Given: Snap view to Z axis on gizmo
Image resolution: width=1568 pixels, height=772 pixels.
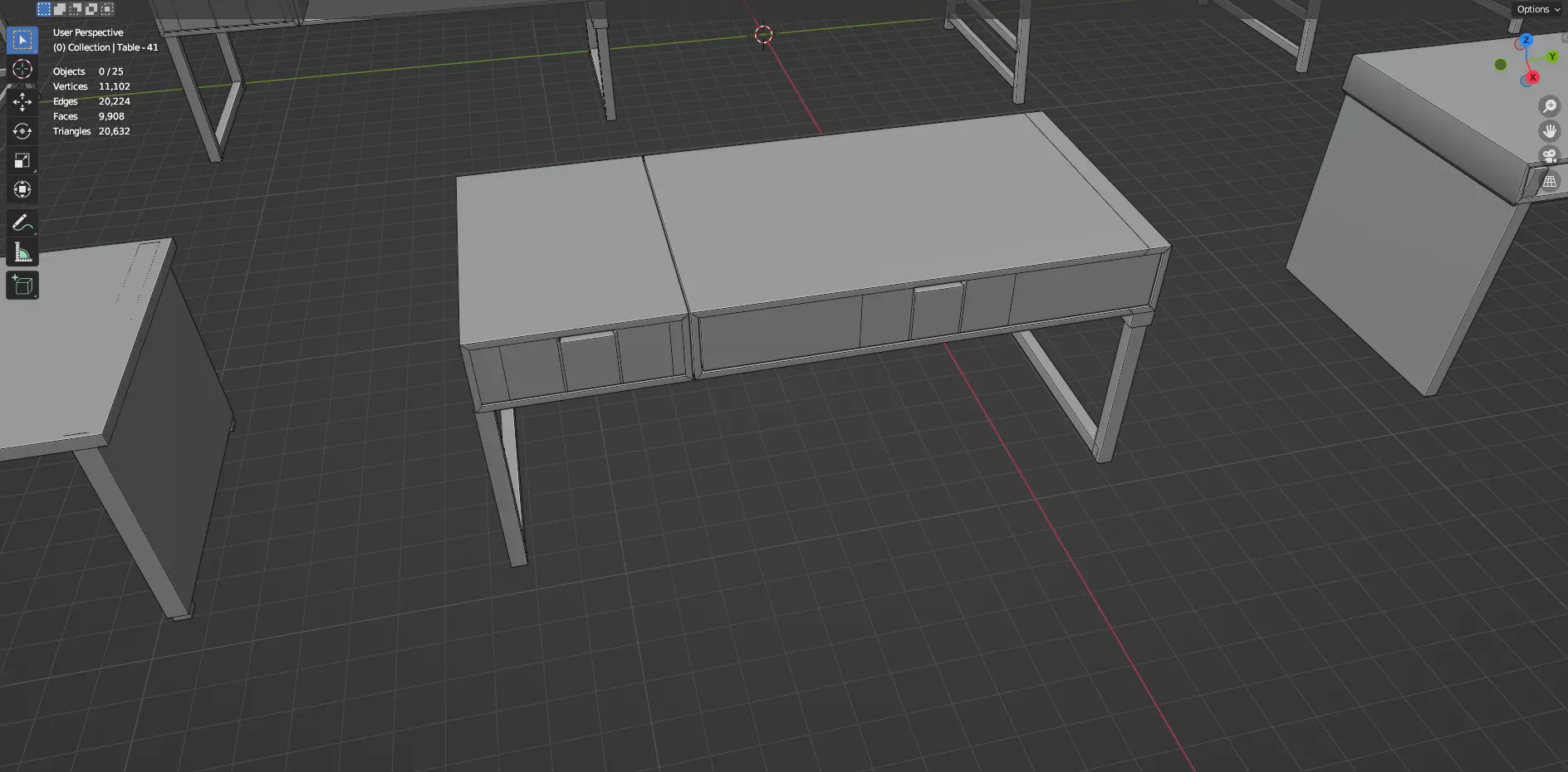Looking at the screenshot, I should tap(1526, 40).
